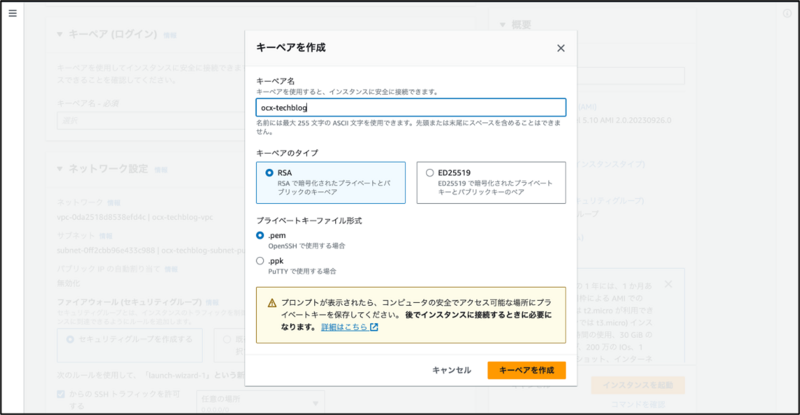This screenshot has height=415, width=800.
Task: Select the ED25519 key pair type
Action: pyautogui.click(x=491, y=183)
